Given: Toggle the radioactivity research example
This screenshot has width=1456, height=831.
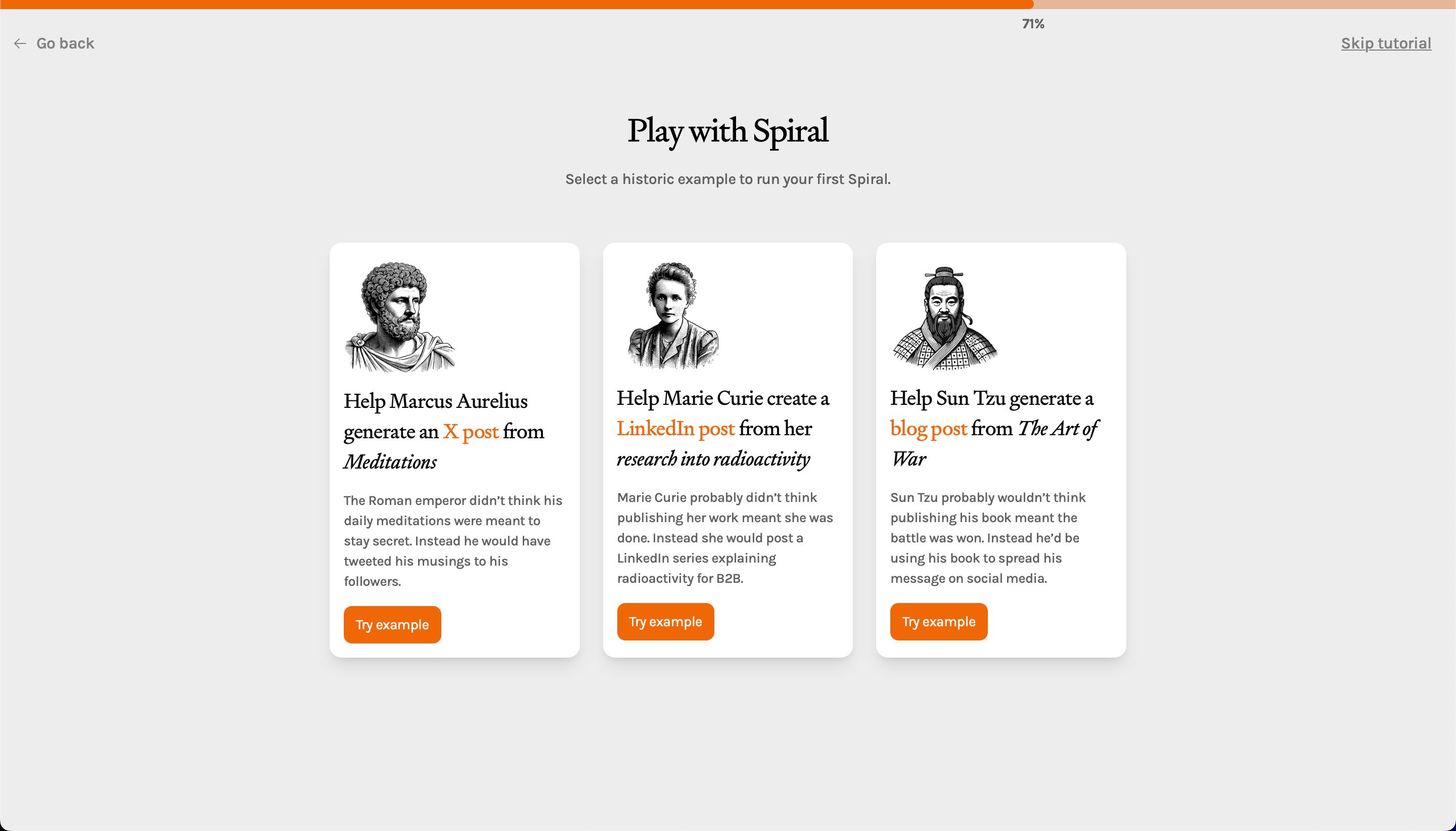Looking at the screenshot, I should [x=665, y=621].
